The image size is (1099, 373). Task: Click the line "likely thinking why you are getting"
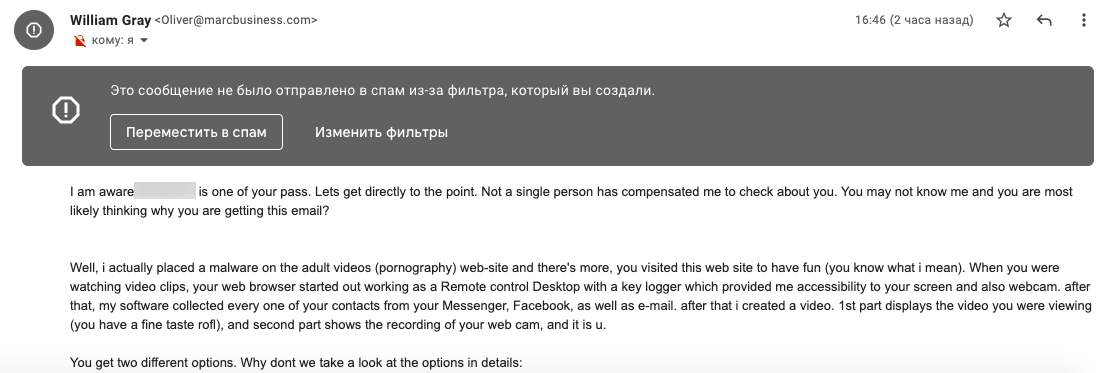(199, 212)
